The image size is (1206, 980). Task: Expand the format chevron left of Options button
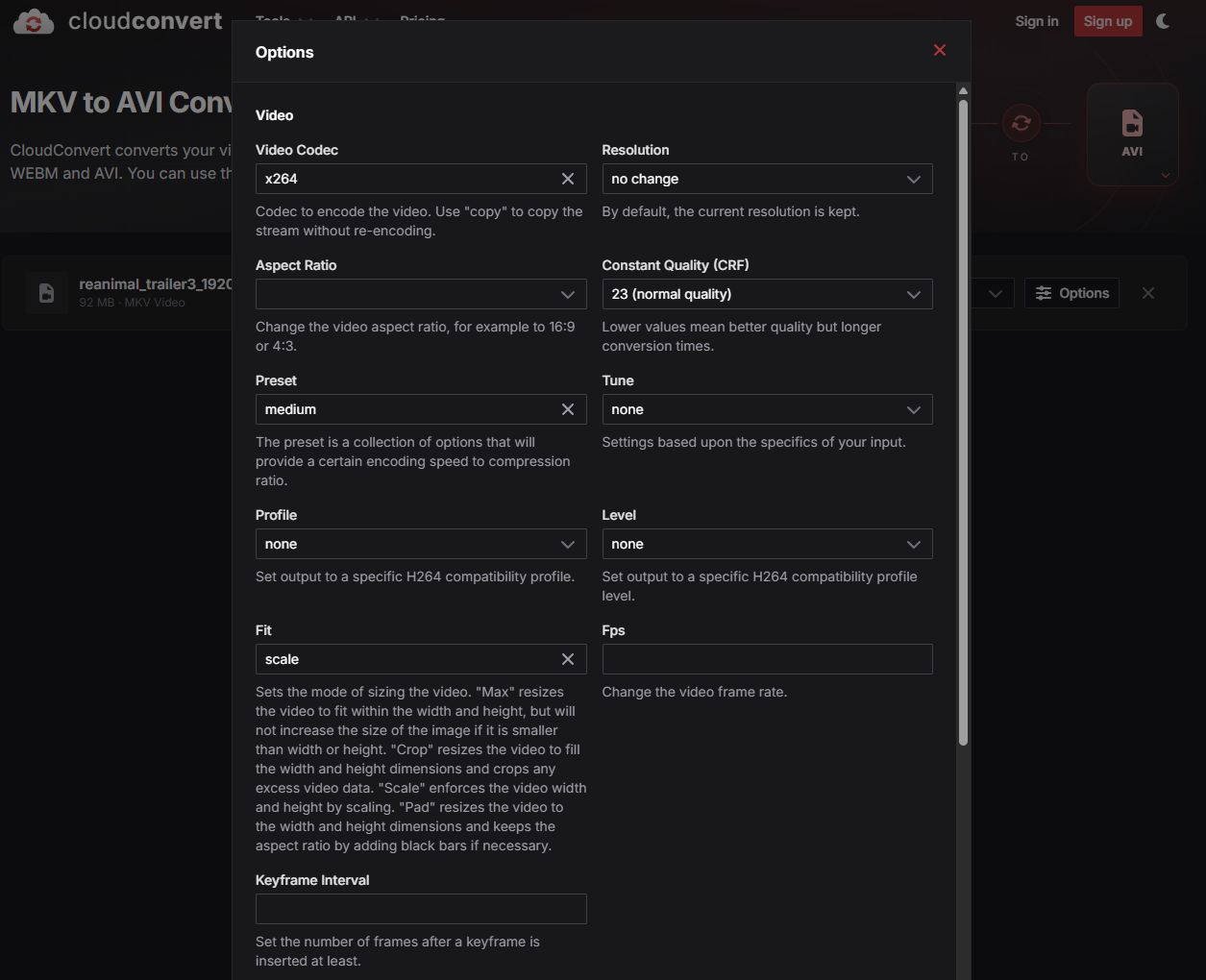tap(996, 293)
